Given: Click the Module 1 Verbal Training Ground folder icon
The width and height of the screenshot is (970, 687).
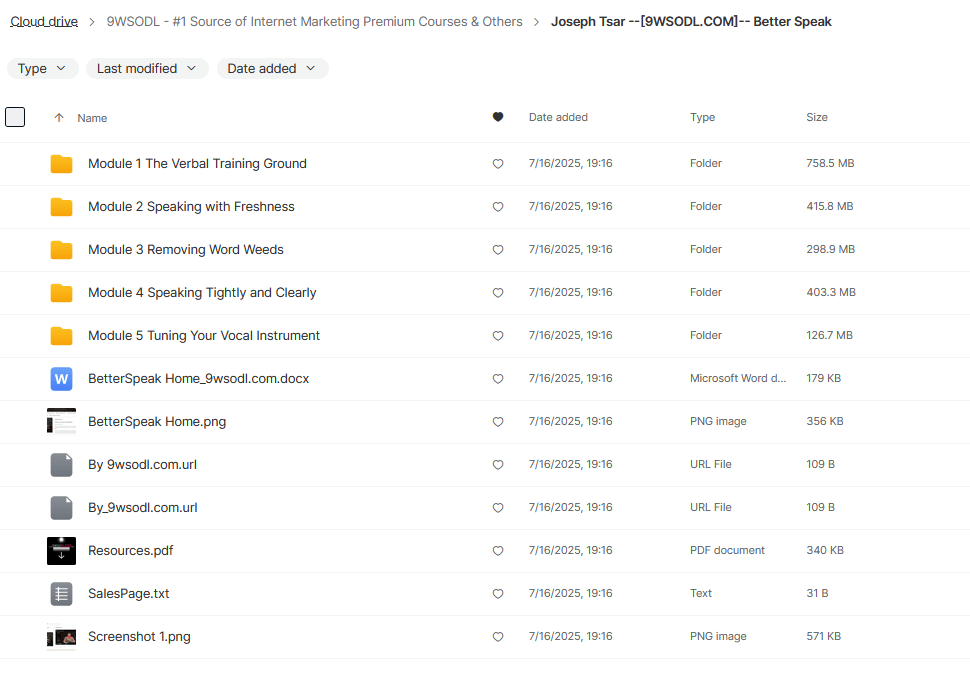Looking at the screenshot, I should (x=62, y=164).
